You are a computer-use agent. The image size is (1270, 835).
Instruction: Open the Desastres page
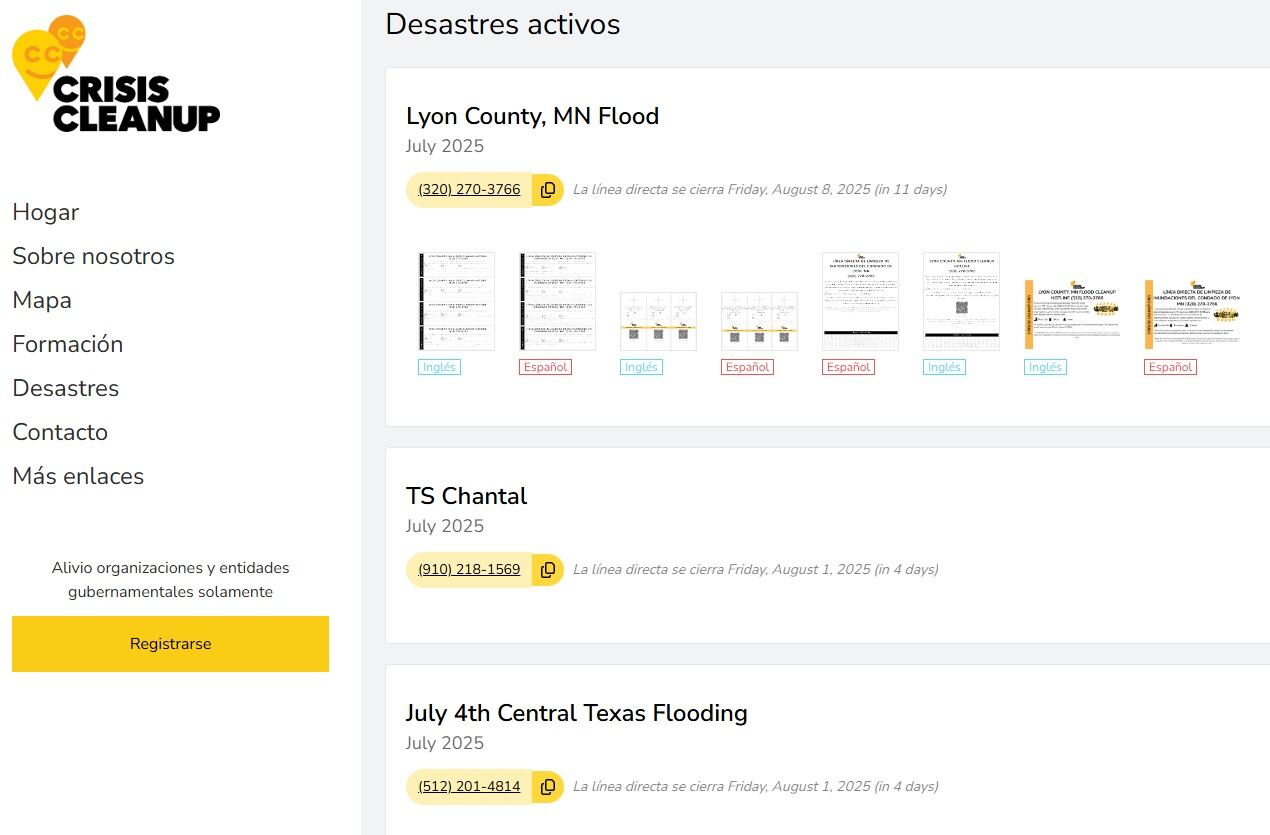point(65,388)
